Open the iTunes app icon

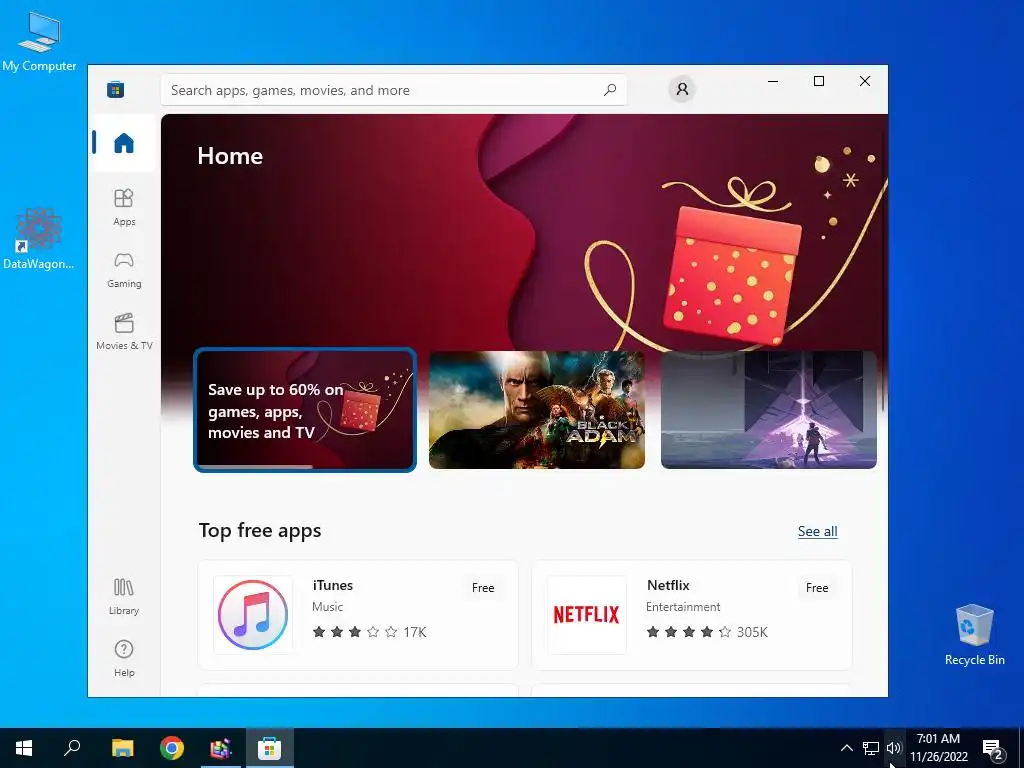[x=253, y=615]
